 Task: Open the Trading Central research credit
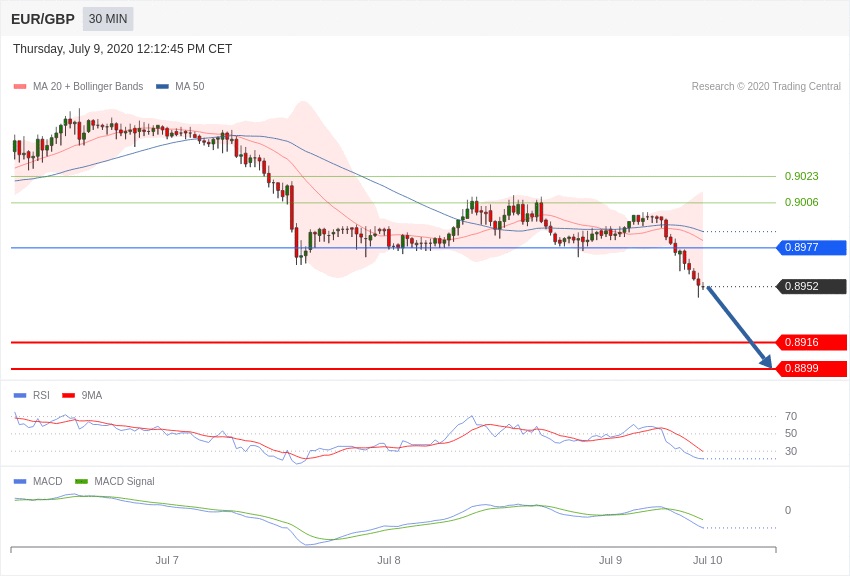coord(766,87)
